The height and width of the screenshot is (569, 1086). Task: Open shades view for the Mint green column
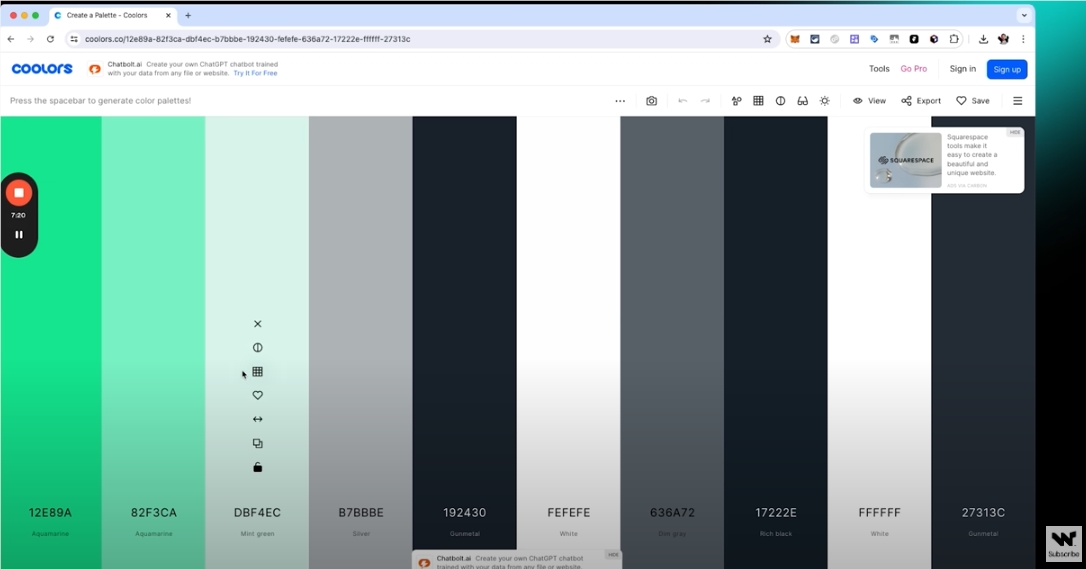point(257,372)
